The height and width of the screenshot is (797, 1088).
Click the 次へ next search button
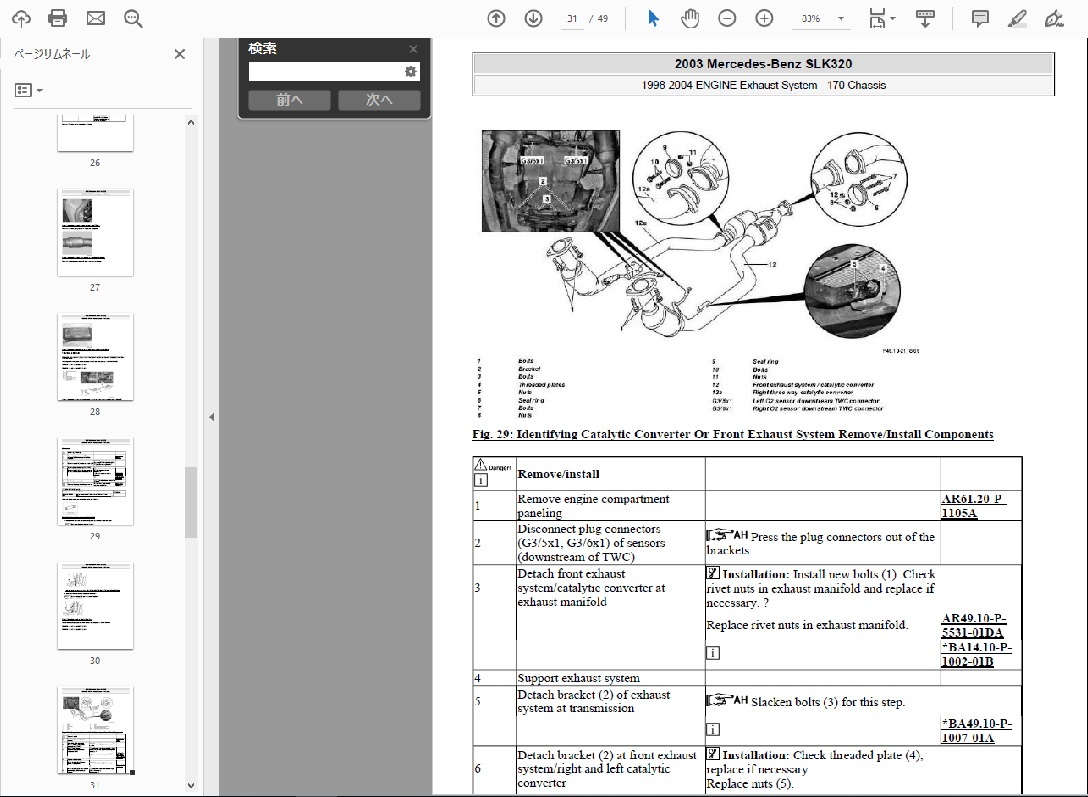(379, 100)
